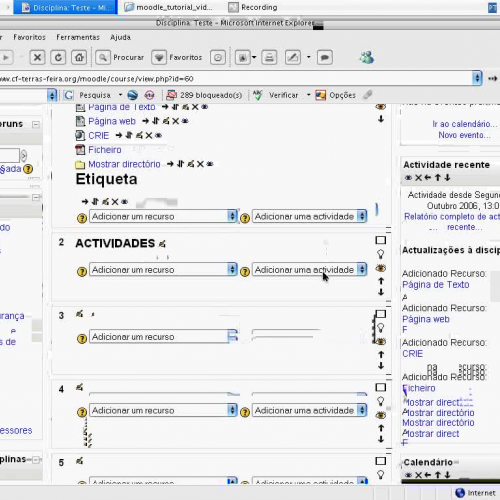
Task: Open the Discuss toolbar icon
Action: (x=325, y=58)
